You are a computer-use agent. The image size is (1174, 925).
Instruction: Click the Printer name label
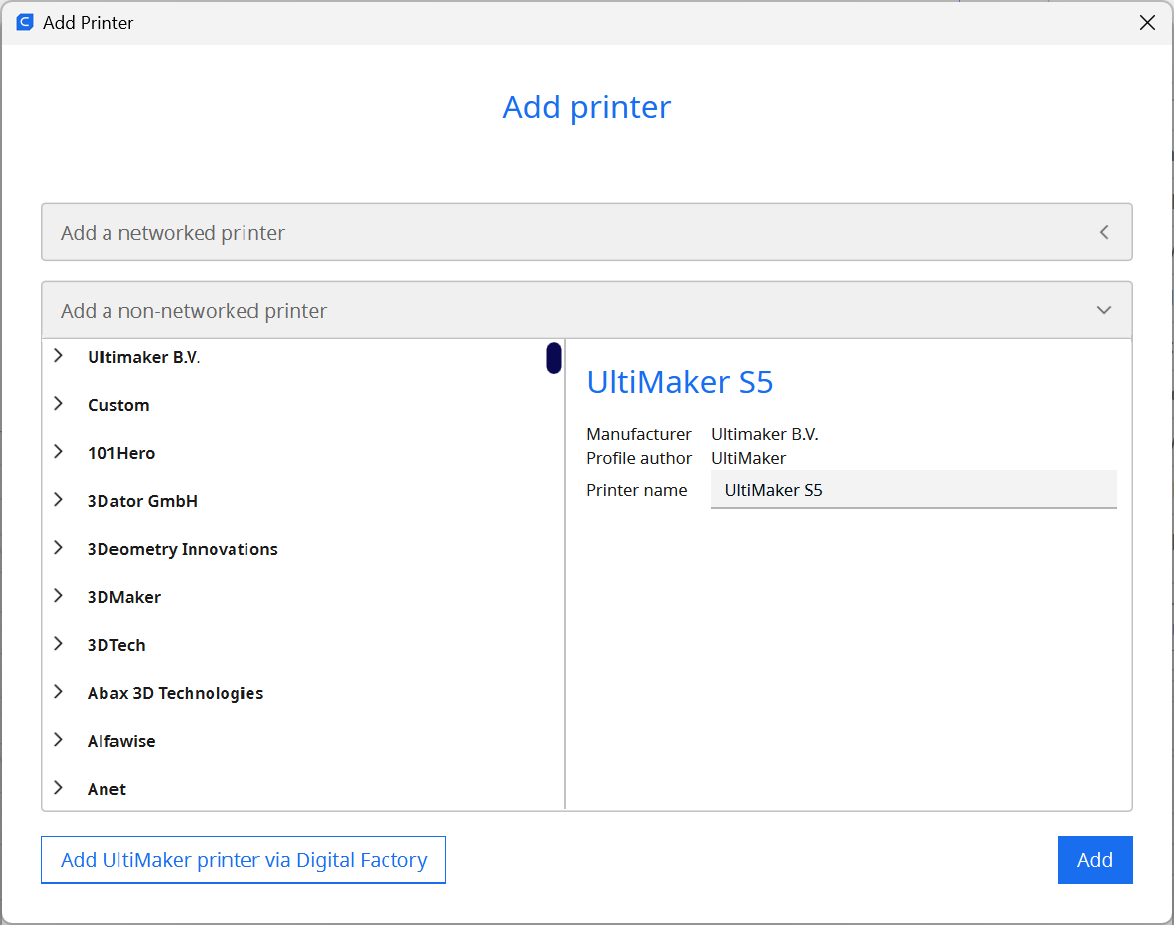click(x=636, y=491)
